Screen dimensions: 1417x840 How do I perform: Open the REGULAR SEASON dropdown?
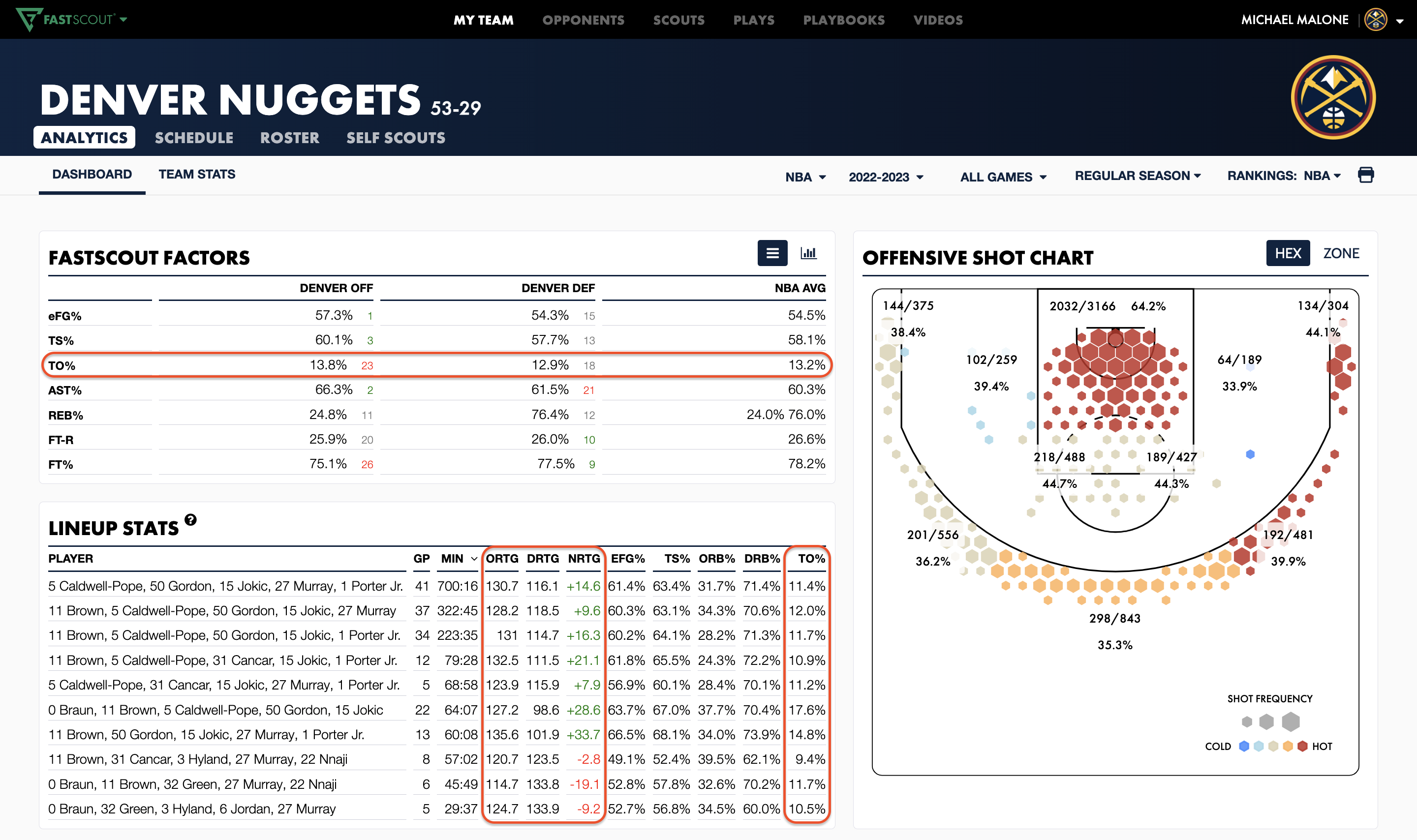pos(1138,176)
